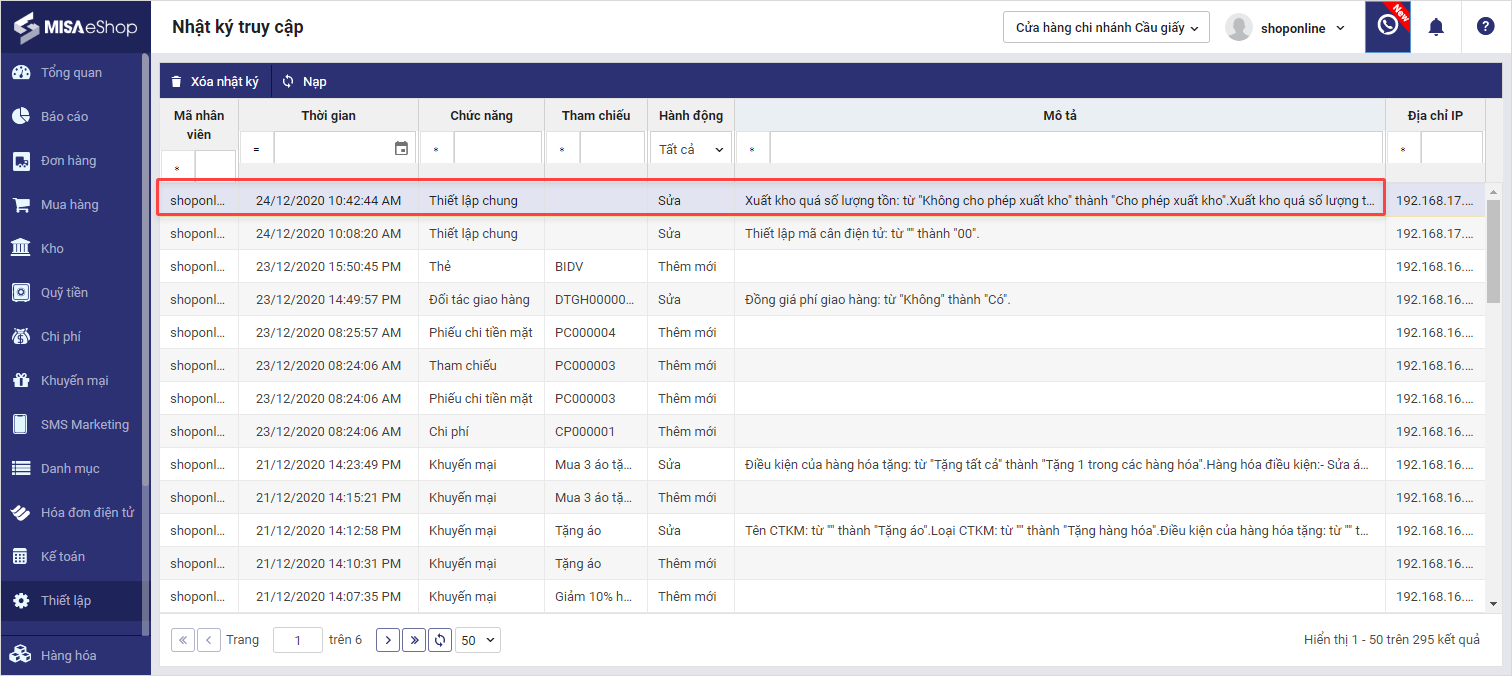This screenshot has height=676, width=1512.
Task: Open the help question mark icon
Action: tap(1485, 27)
